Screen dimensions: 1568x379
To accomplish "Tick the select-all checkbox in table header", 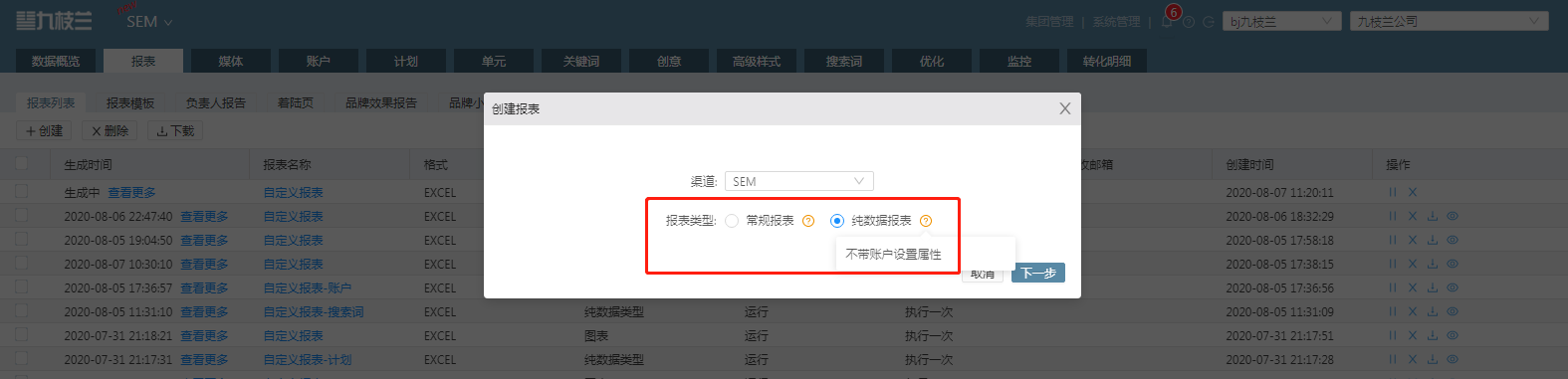I will tap(22, 163).
